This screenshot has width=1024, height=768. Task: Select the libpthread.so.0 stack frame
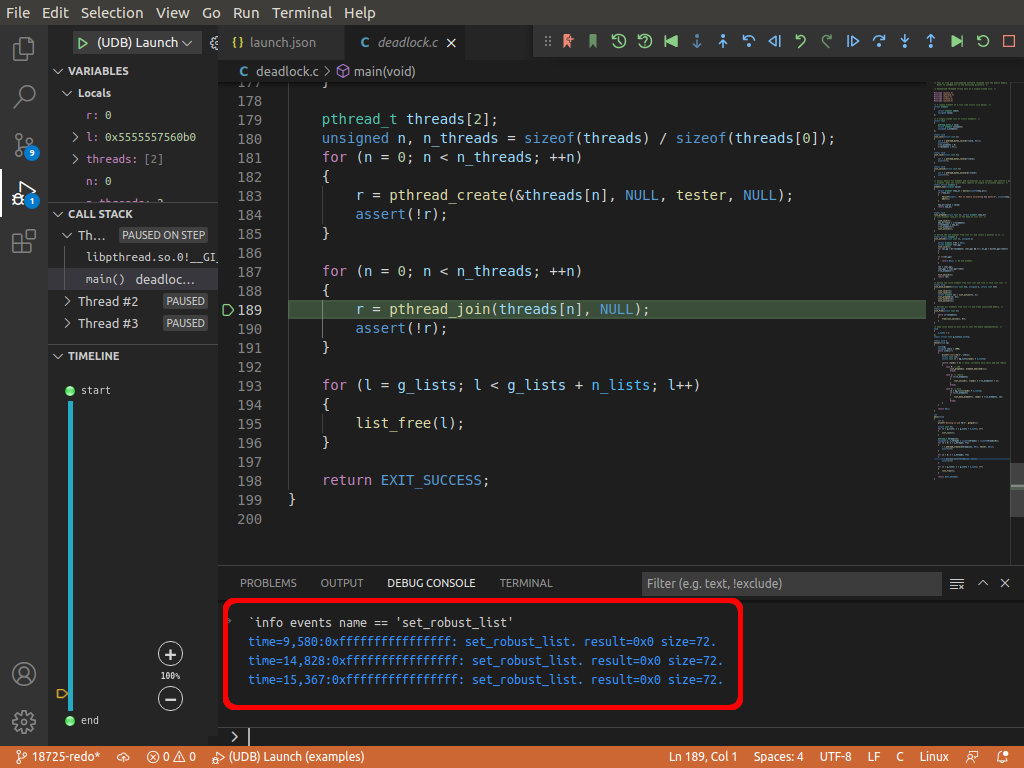133,257
